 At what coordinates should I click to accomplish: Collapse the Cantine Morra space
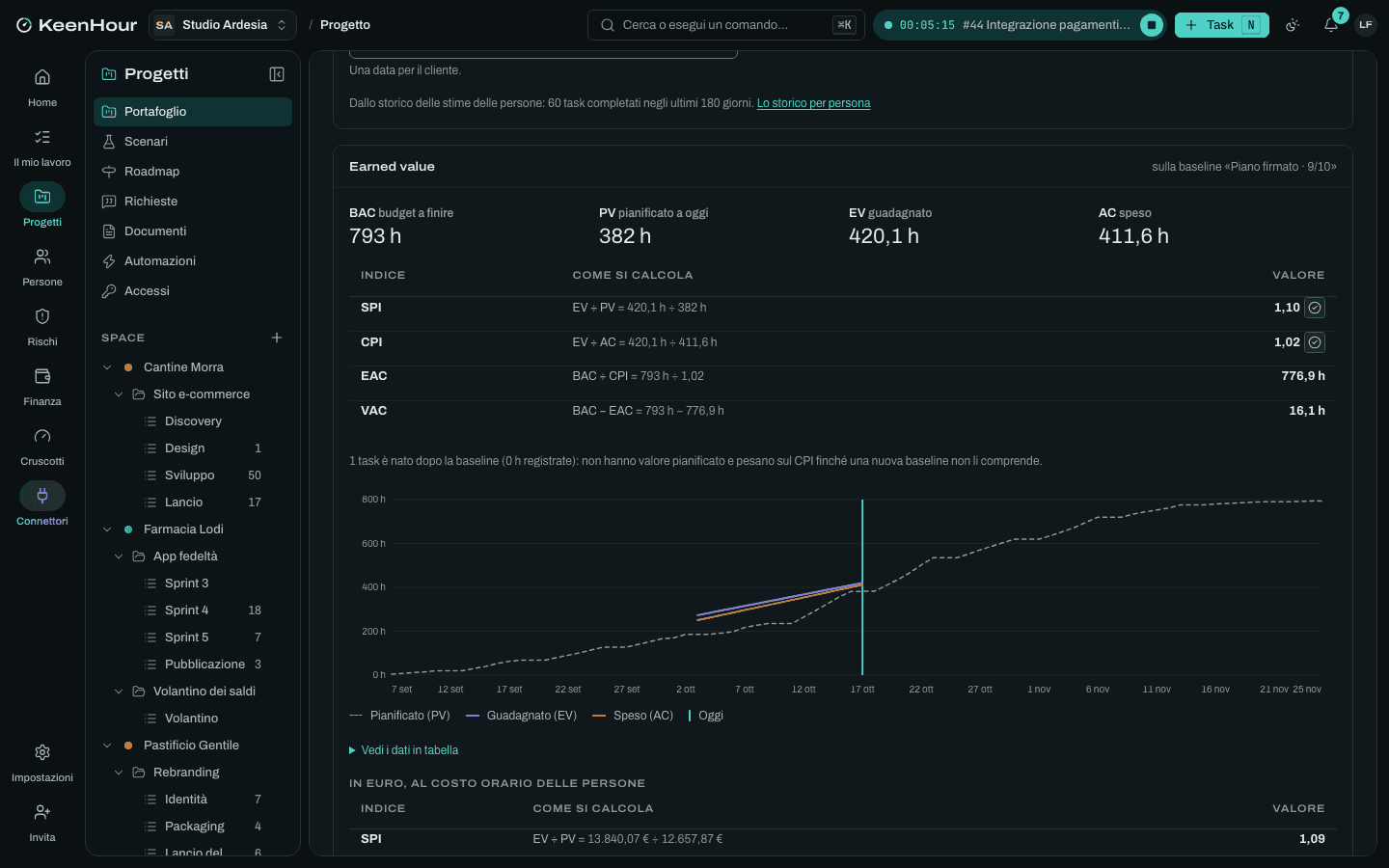click(108, 367)
